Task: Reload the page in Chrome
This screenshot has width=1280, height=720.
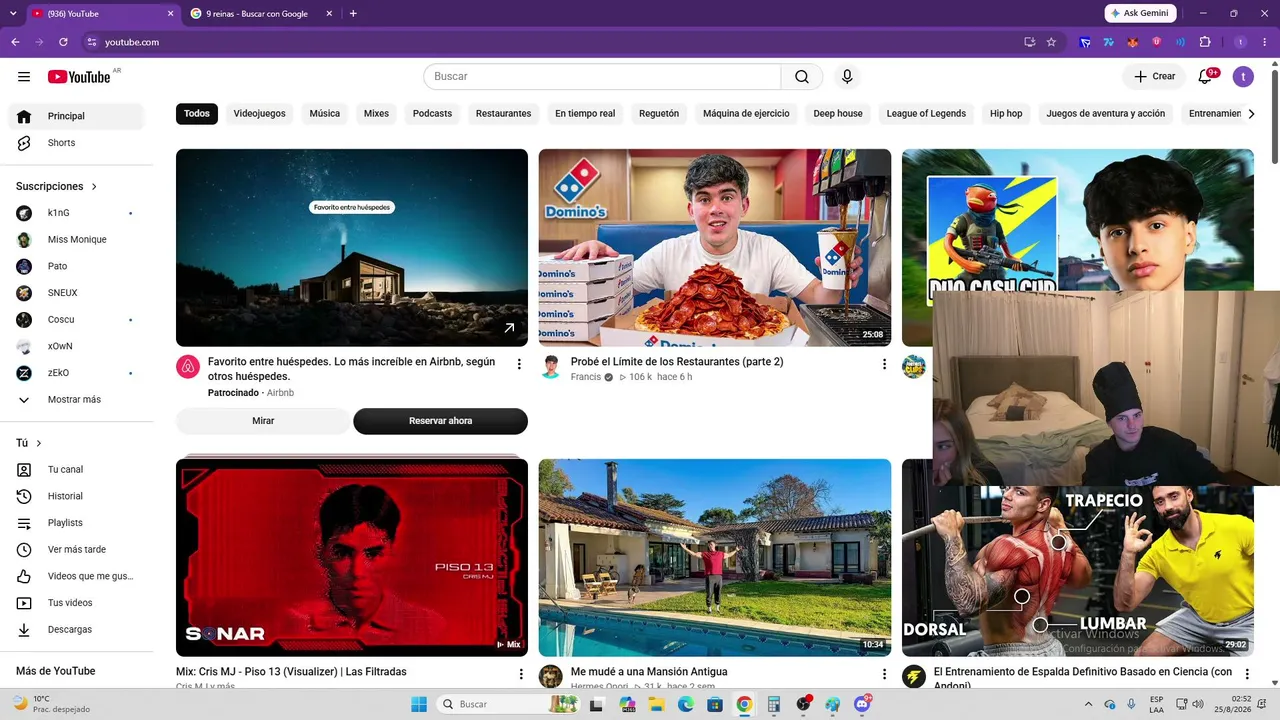Action: 63,42
